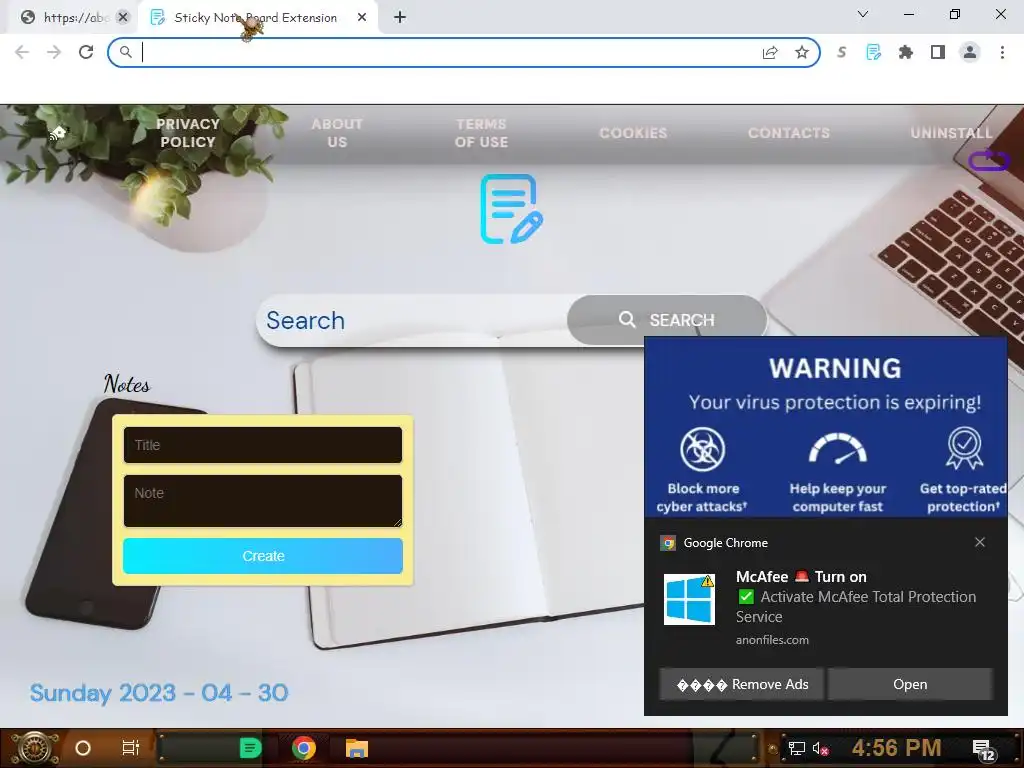Open the green notes app on taskbar
Image resolution: width=1024 pixels, height=768 pixels.
tap(250, 748)
